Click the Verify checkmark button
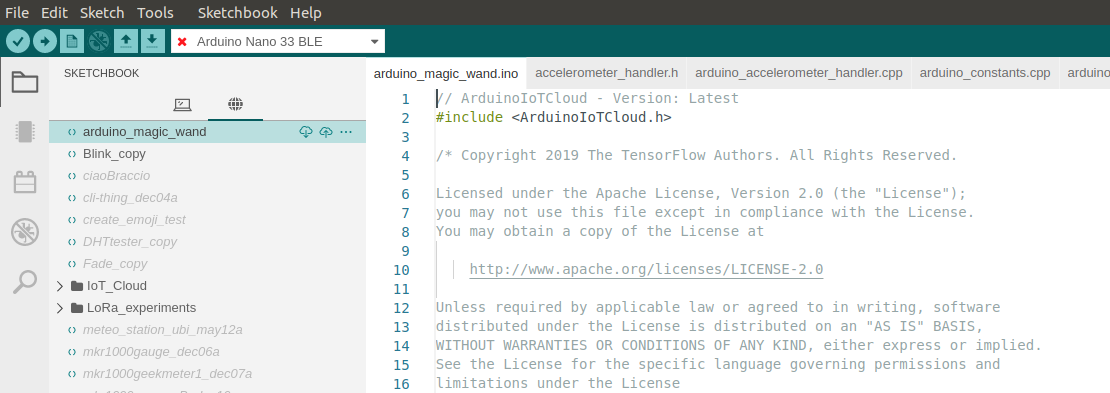Viewport: 1110px width, 393px height. (18, 41)
